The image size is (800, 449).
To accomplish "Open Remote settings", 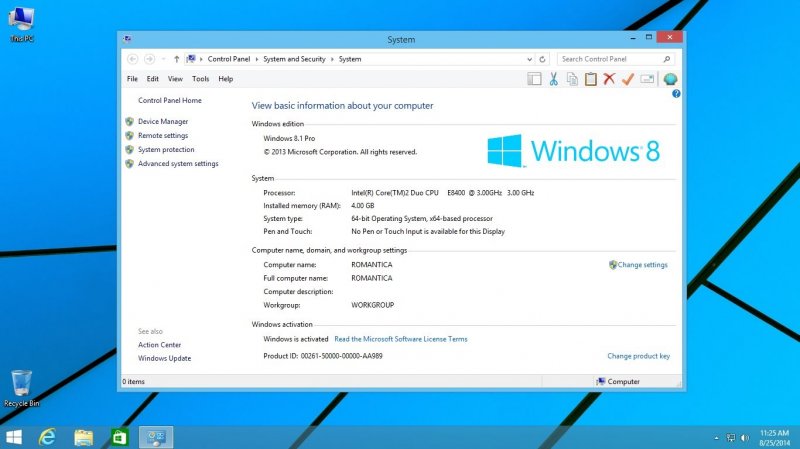I will point(163,136).
